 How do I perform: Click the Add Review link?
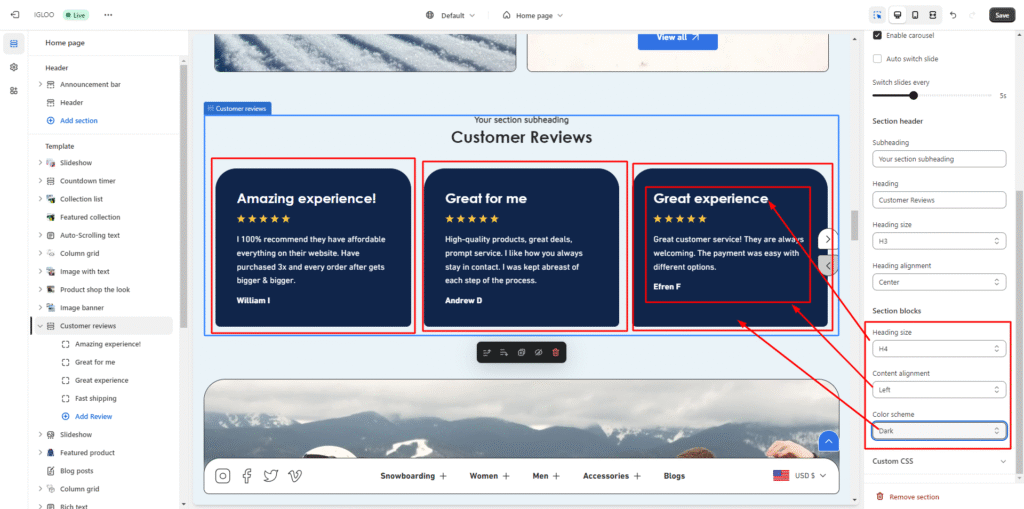tap(93, 416)
